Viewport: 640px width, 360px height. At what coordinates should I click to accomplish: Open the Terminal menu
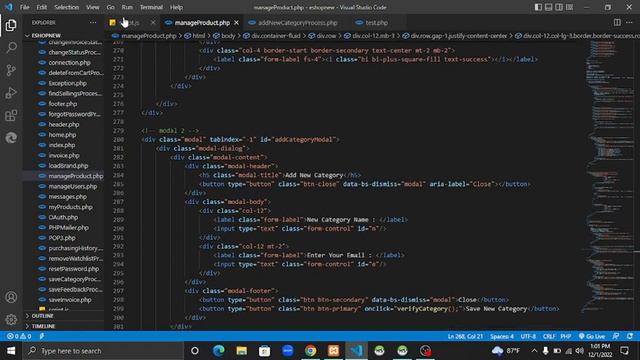[151, 7]
